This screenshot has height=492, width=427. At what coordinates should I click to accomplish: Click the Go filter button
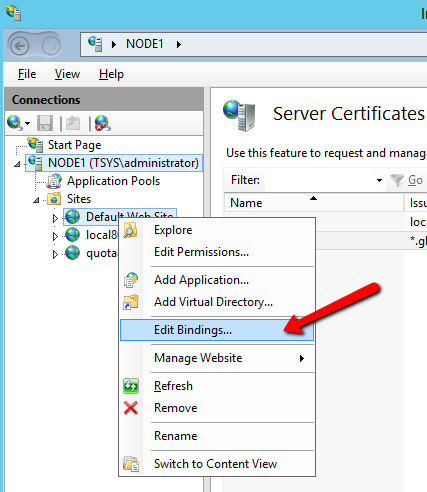(407, 180)
